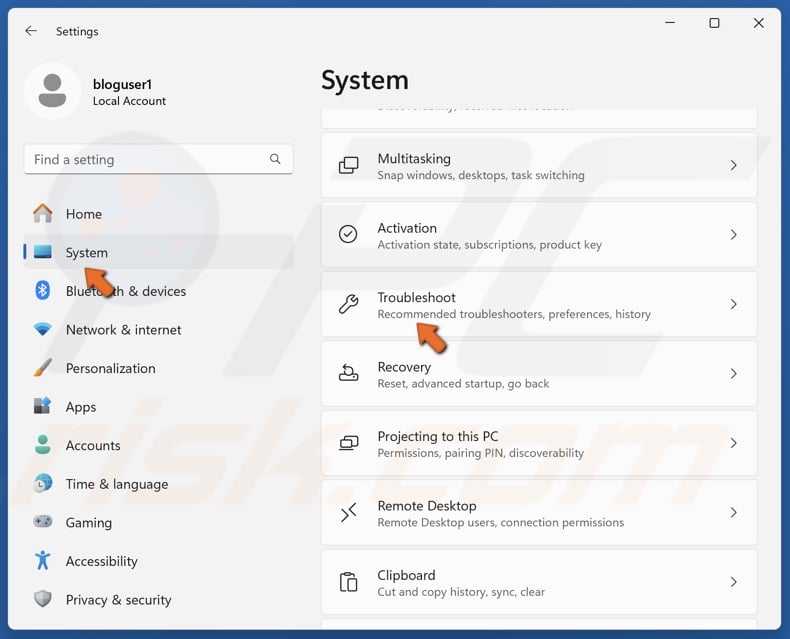Viewport: 790px width, 639px height.
Task: Click the bloguser1 profile avatar
Action: click(52, 91)
